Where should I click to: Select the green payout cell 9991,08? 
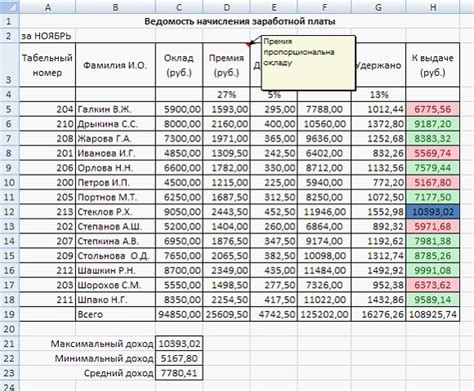pyautogui.click(x=433, y=270)
